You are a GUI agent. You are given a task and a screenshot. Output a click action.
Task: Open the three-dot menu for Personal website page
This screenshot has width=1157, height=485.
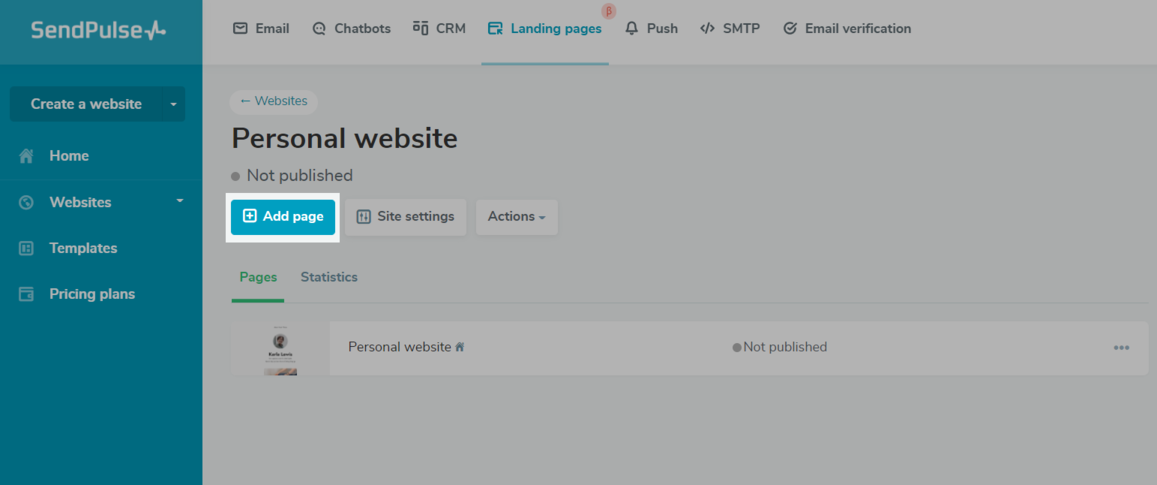point(1121,348)
